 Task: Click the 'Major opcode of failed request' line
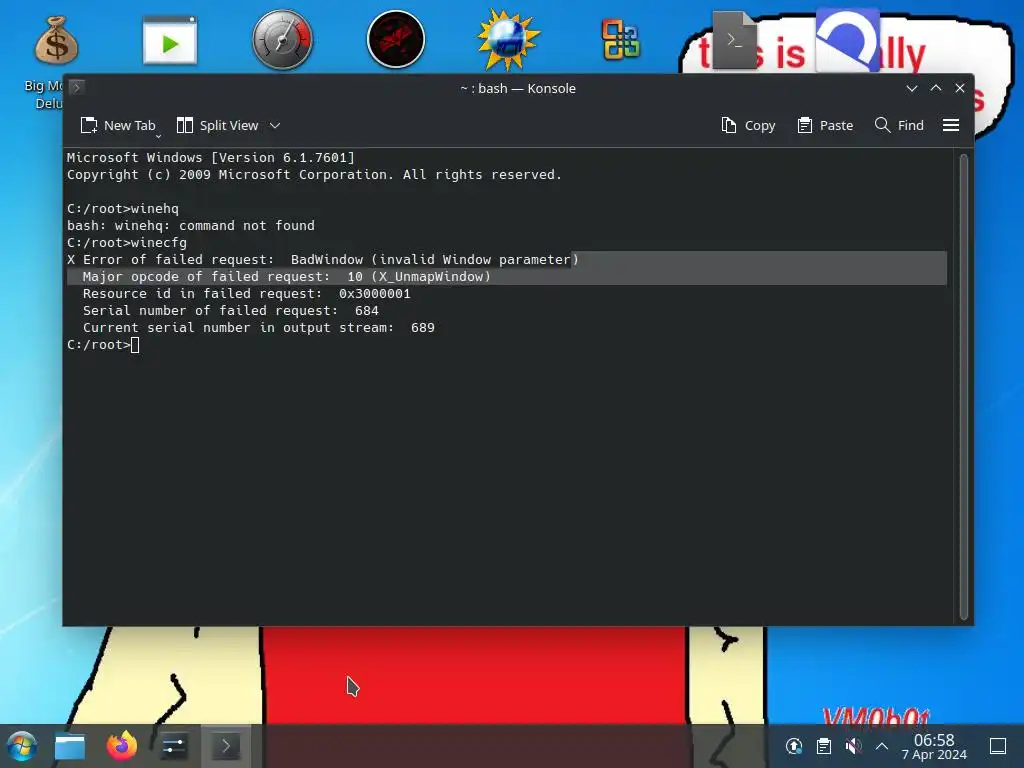(287, 276)
